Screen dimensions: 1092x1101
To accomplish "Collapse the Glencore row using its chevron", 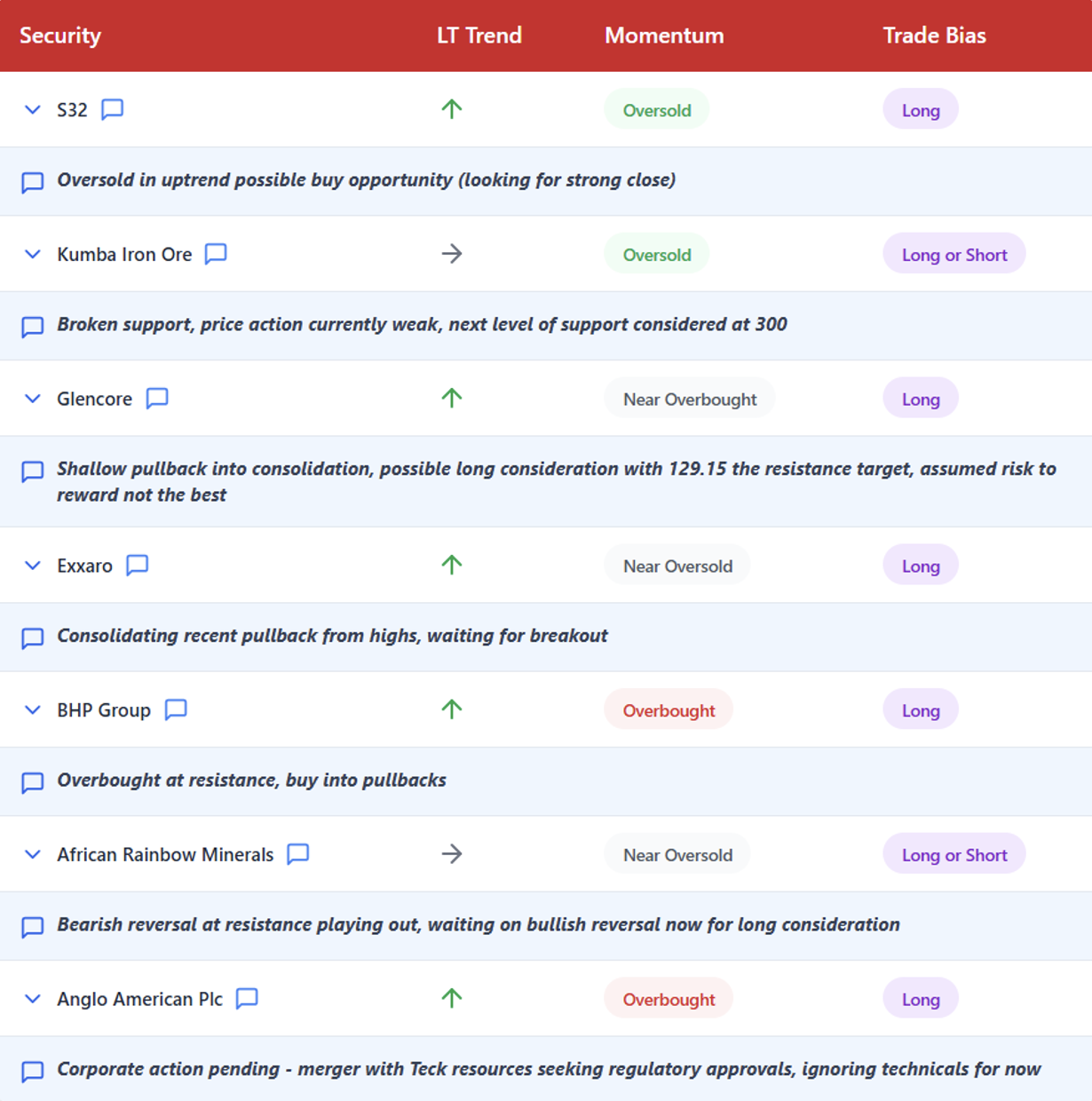I will coord(33,399).
